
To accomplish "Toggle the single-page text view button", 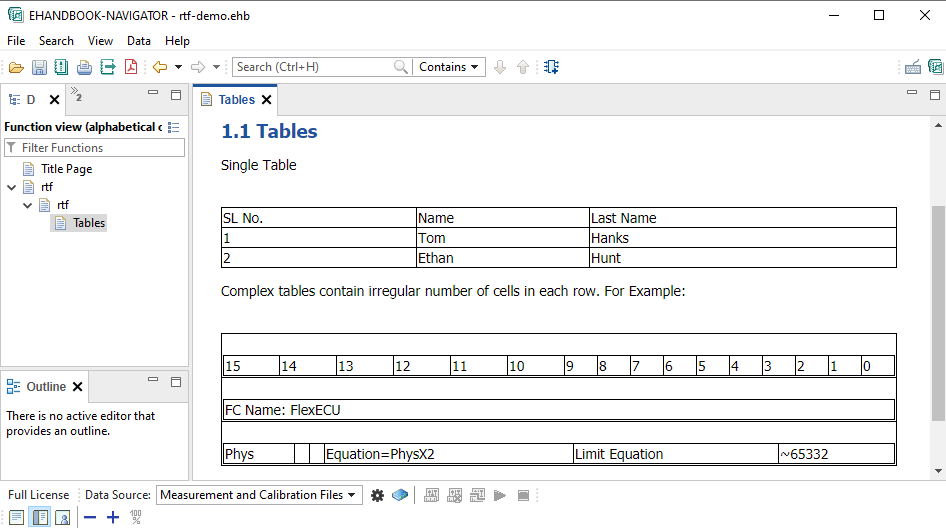I will (17, 517).
